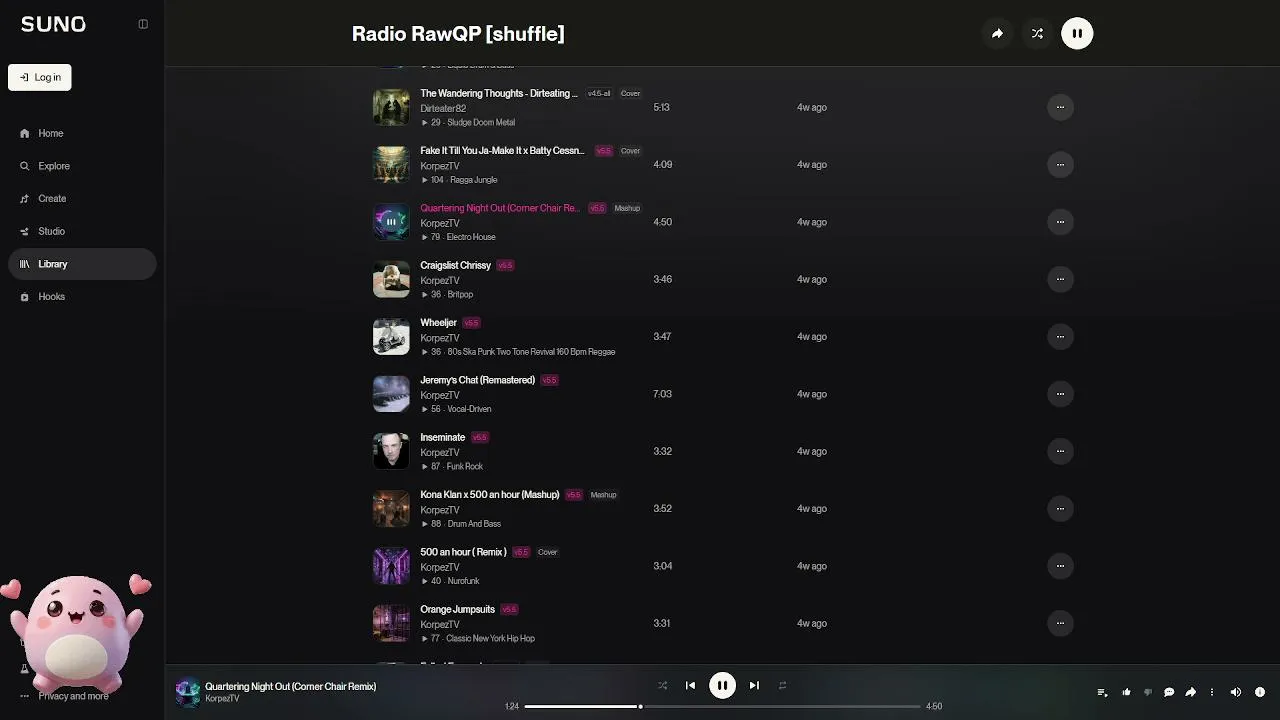
Task: Open more options for Wheeljer
Action: coord(1060,336)
